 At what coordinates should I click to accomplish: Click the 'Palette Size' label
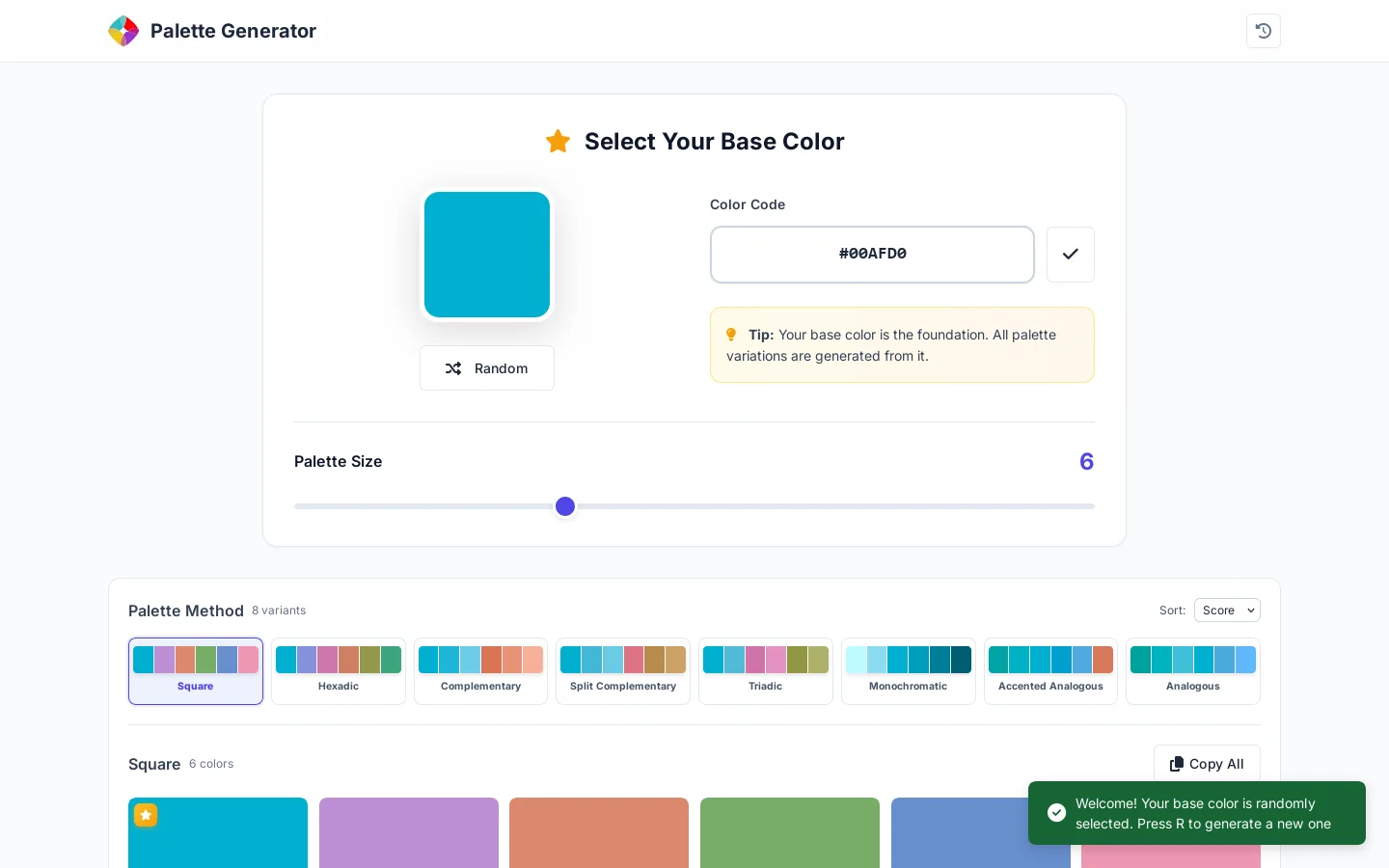pos(339,462)
